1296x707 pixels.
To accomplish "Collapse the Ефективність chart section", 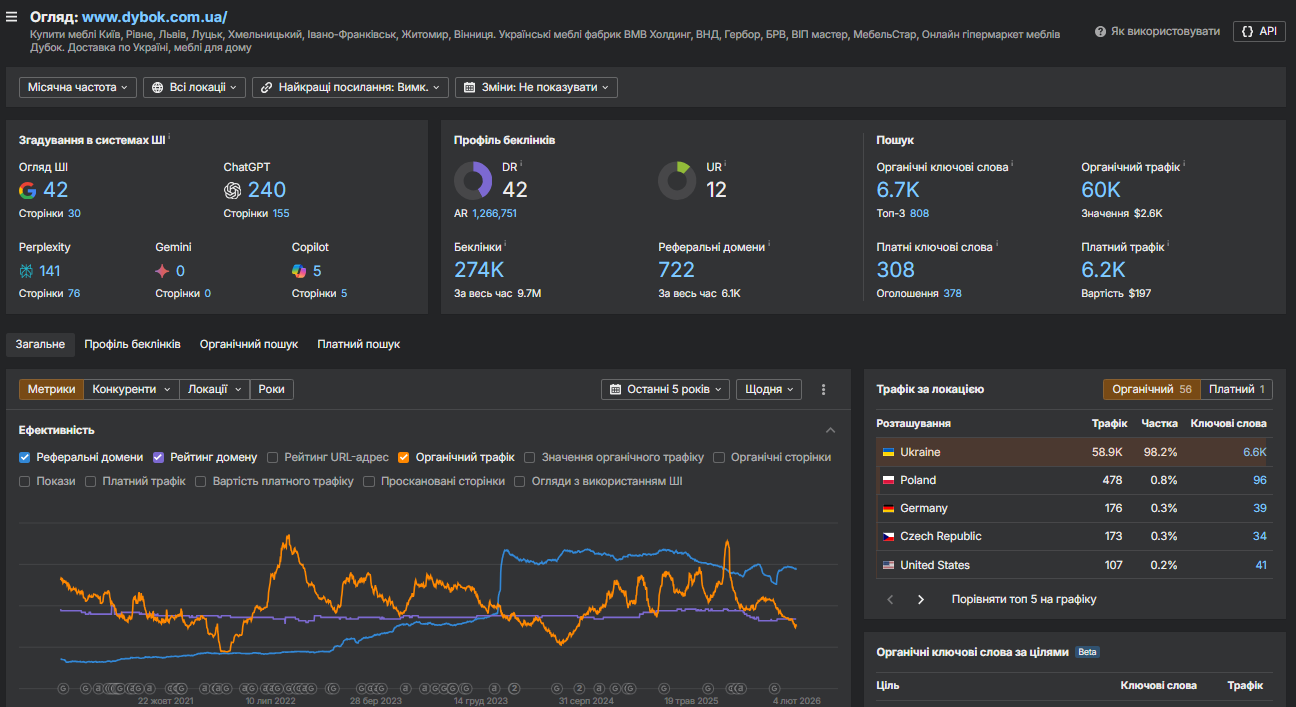I will [830, 430].
